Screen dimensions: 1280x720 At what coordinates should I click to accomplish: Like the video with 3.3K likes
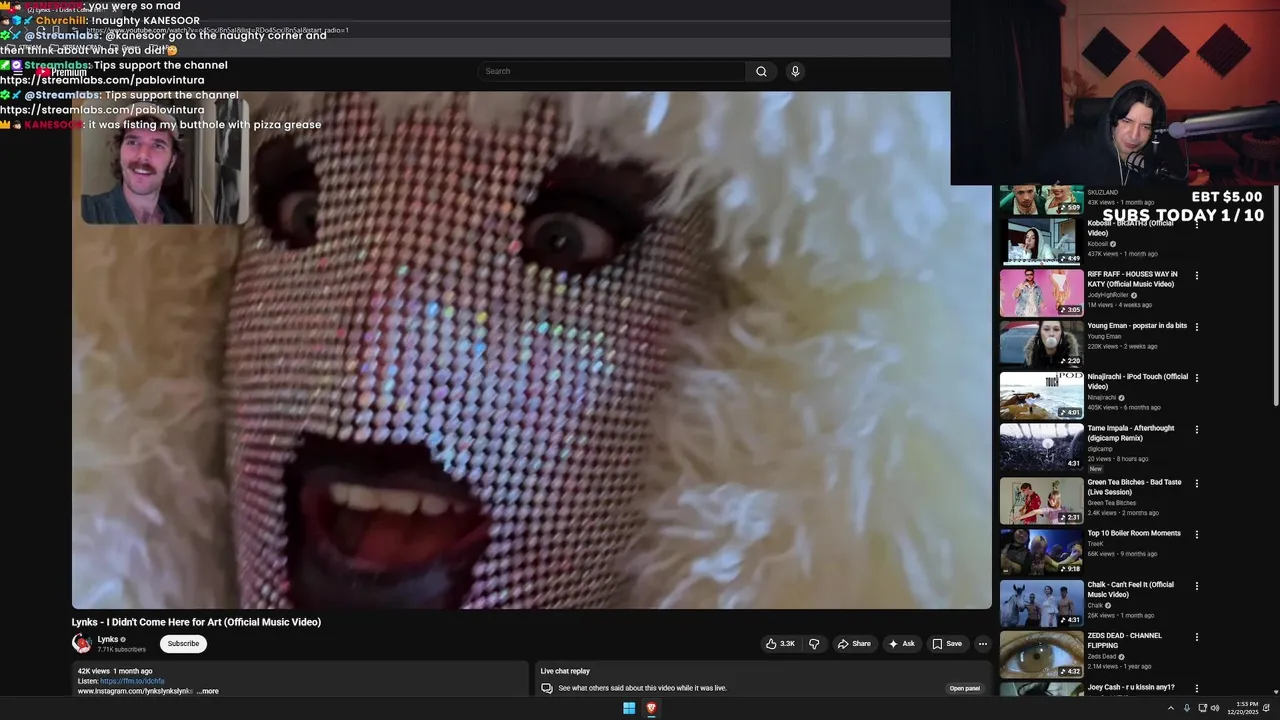point(780,644)
